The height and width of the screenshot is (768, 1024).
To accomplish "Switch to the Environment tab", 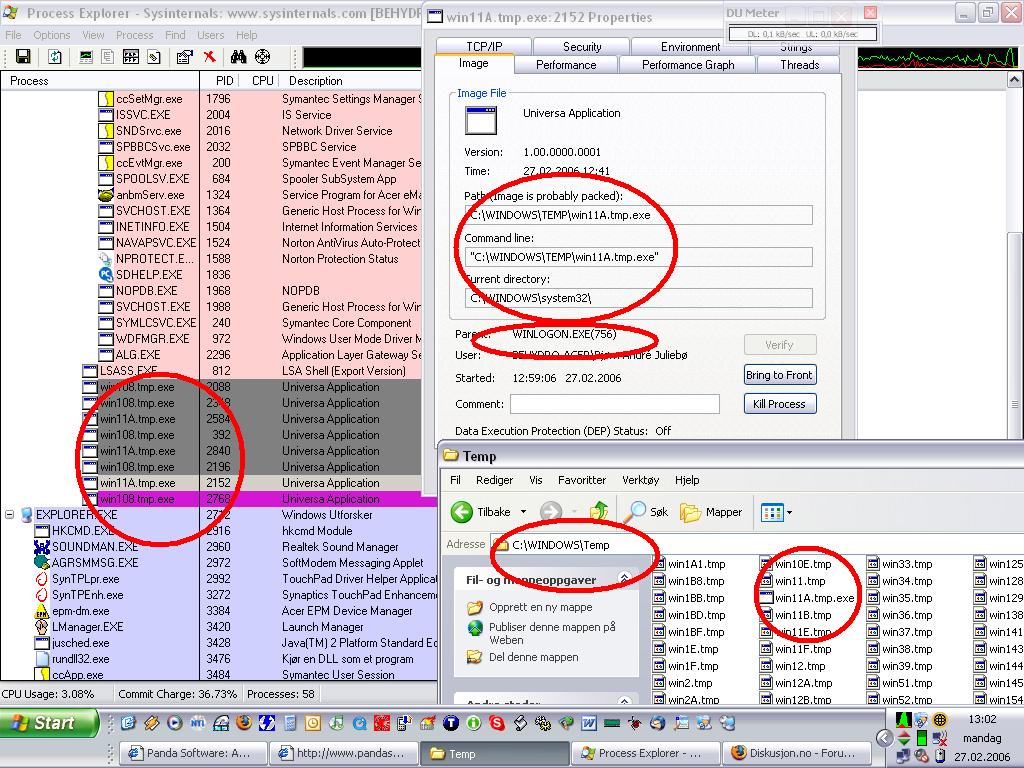I will (x=690, y=46).
